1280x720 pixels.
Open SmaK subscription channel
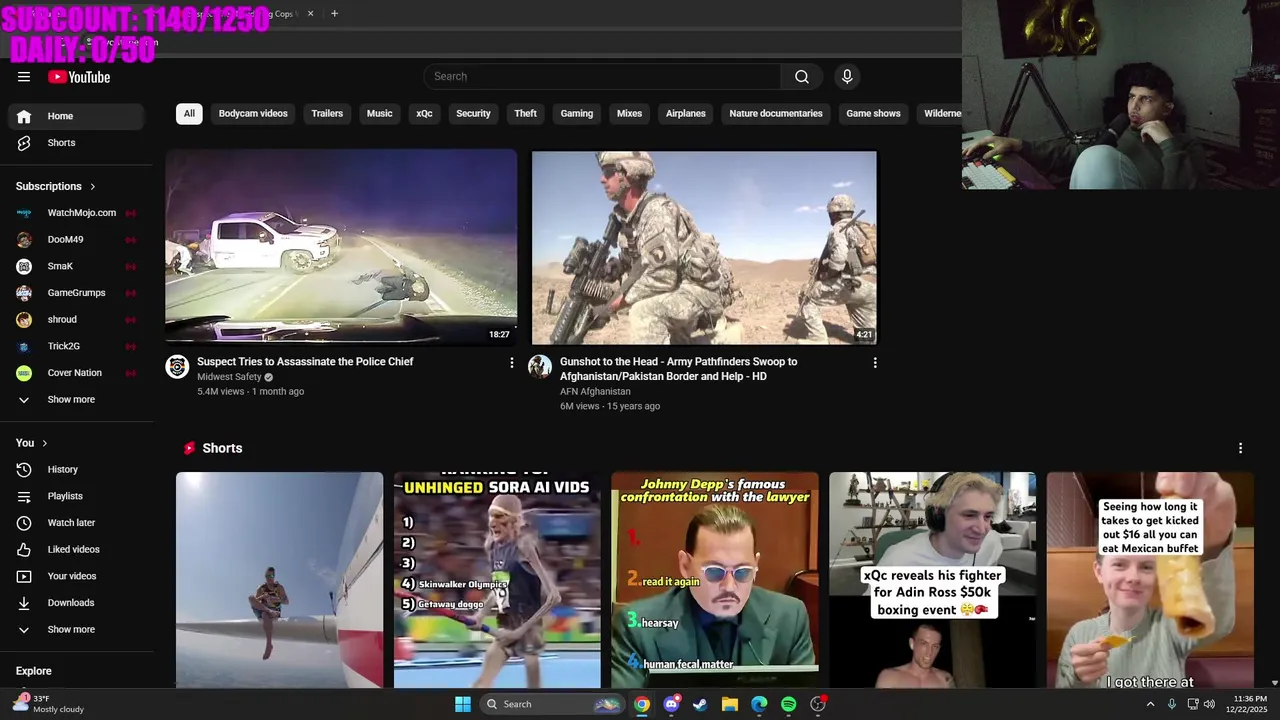[x=76, y=266]
